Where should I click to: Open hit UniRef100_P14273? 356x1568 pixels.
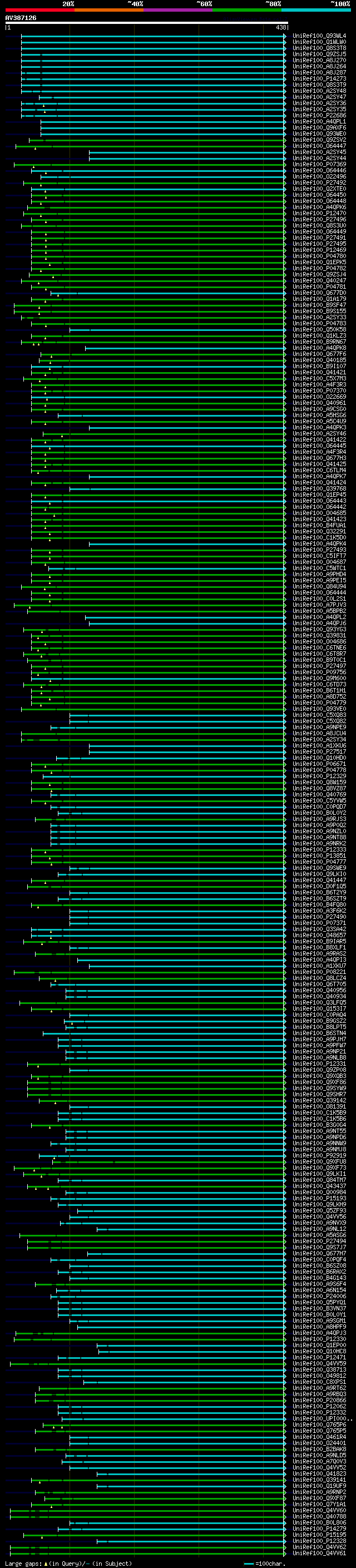(x=319, y=78)
